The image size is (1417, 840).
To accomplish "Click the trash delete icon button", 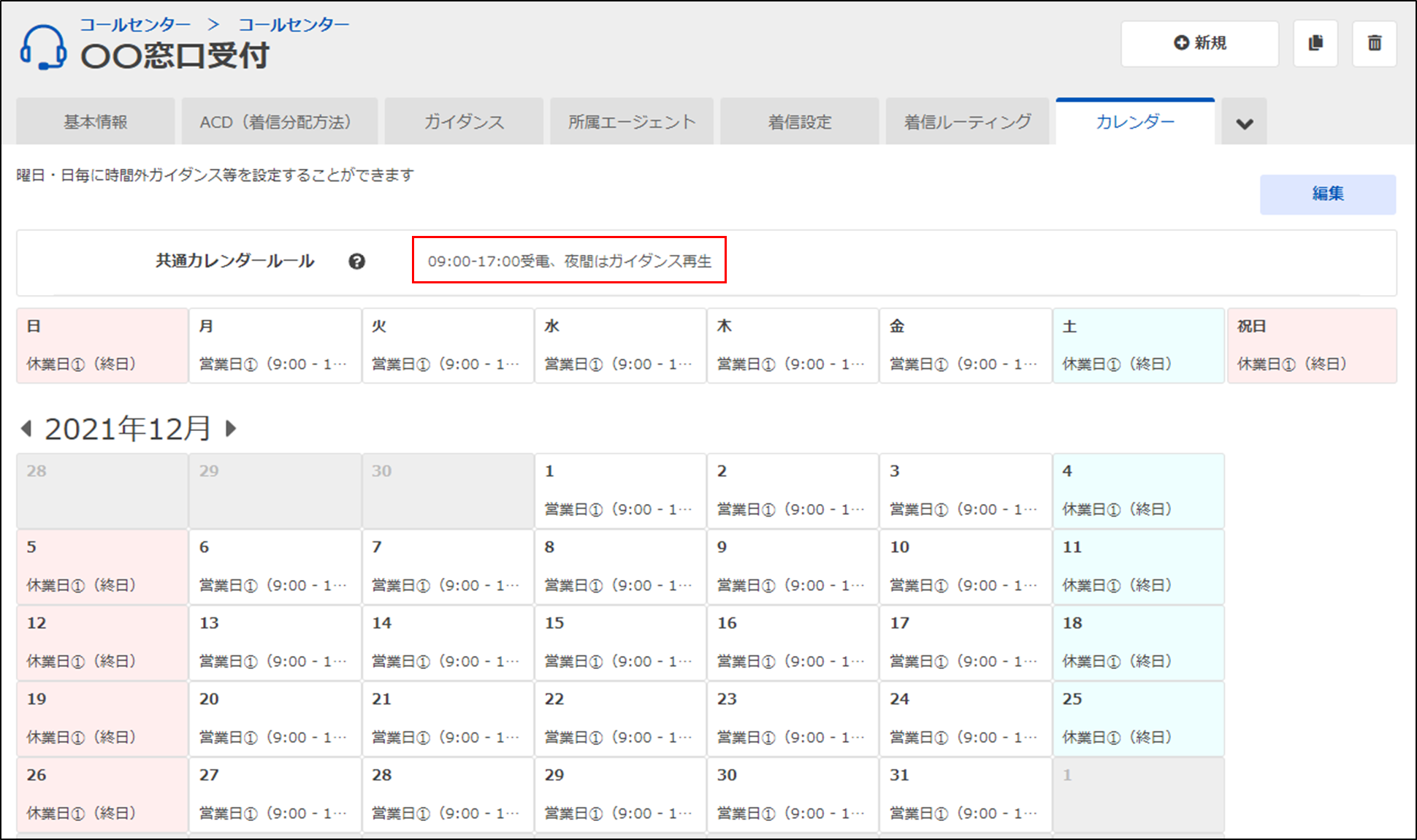I will [1375, 44].
